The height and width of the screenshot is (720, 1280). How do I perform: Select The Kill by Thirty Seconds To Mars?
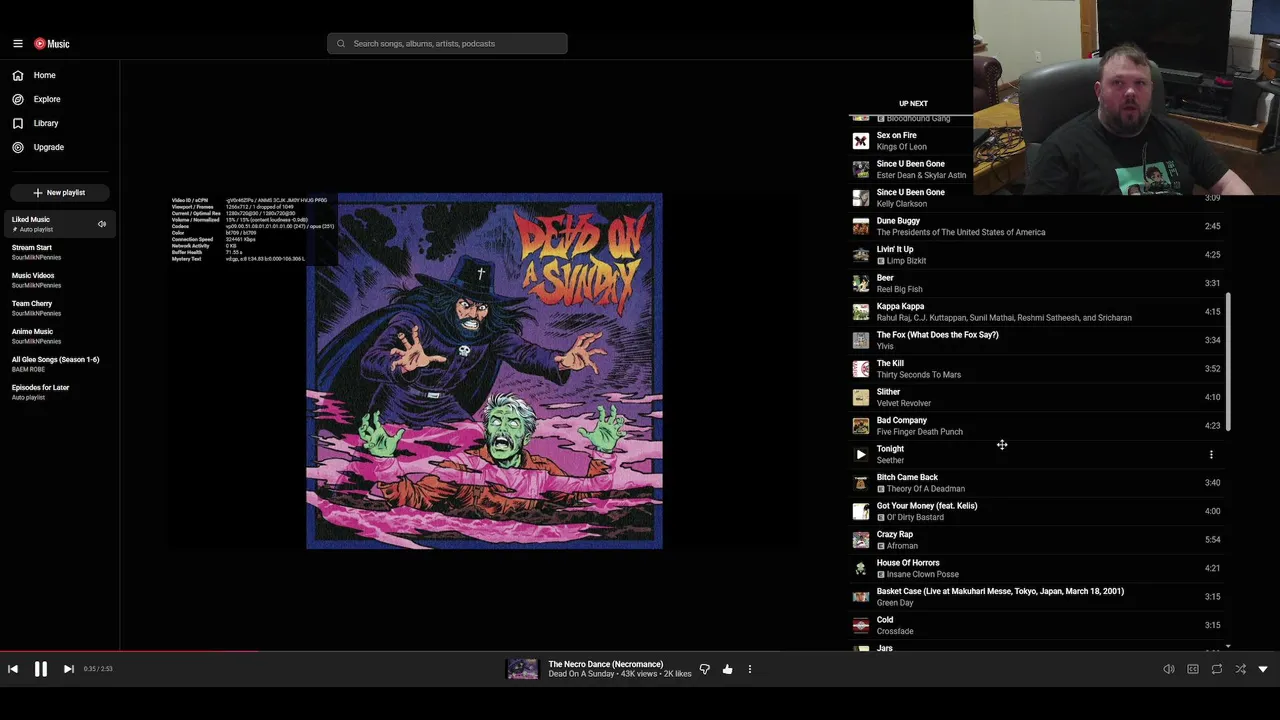pos(1036,369)
